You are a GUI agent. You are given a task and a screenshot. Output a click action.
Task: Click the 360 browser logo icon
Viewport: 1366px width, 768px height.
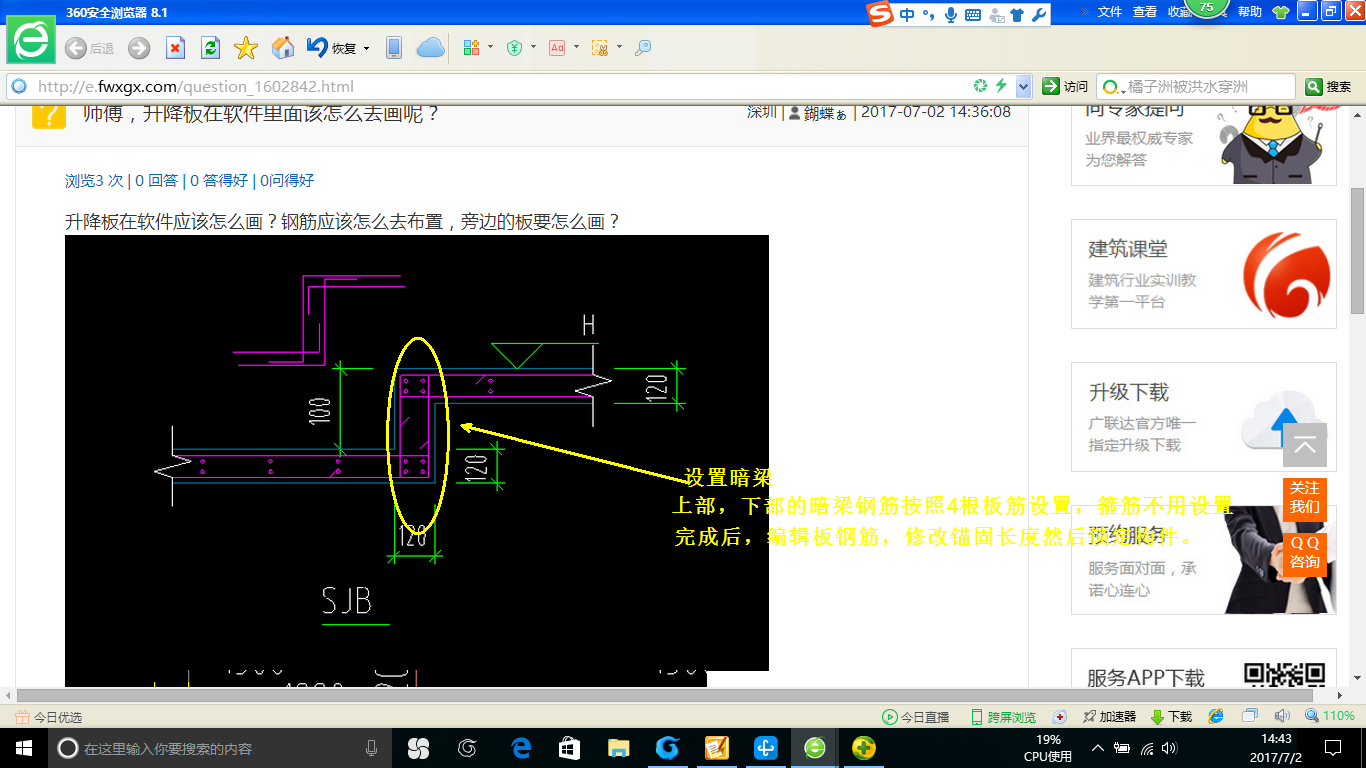point(31,40)
